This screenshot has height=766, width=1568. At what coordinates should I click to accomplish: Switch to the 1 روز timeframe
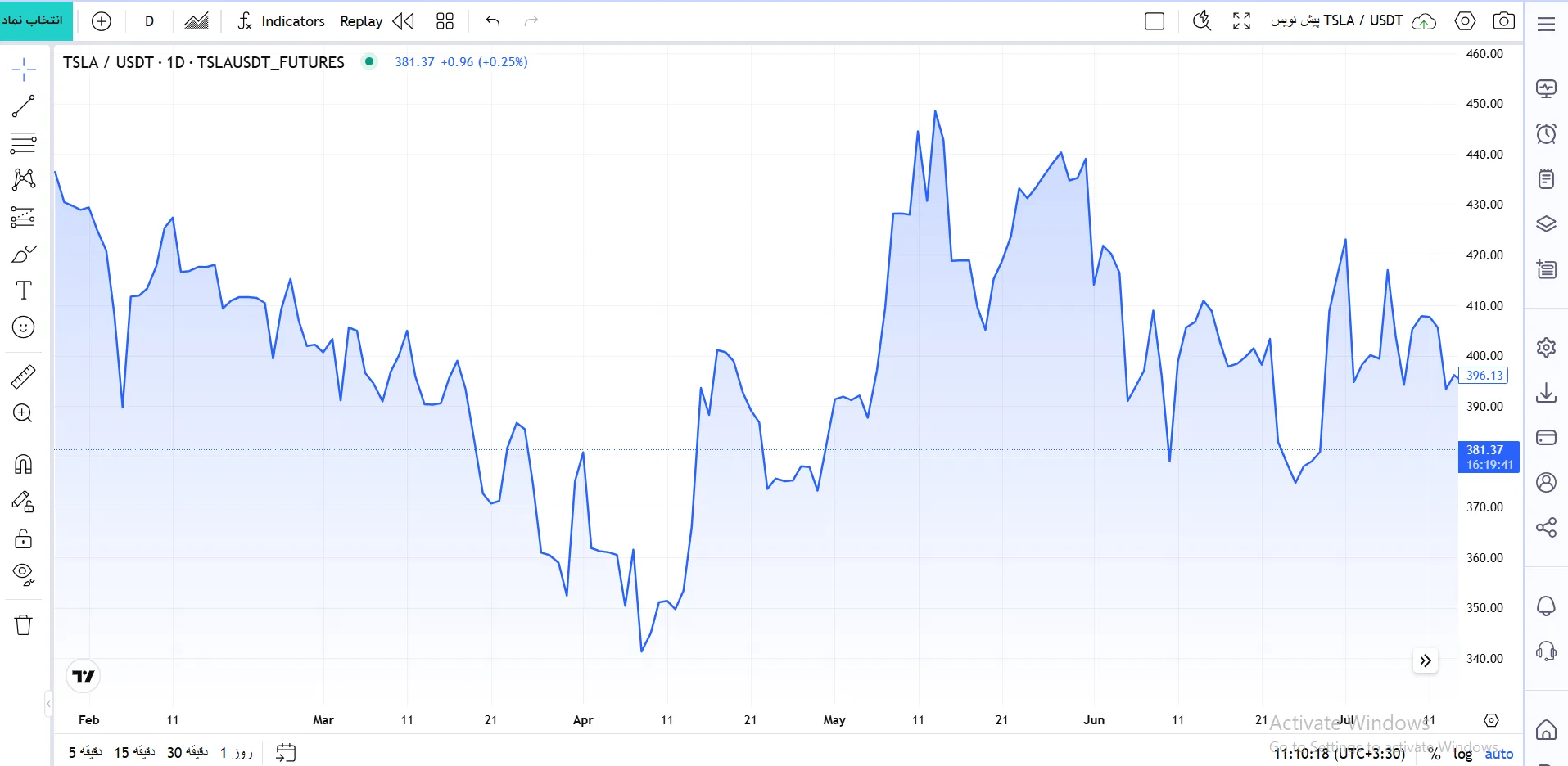pyautogui.click(x=237, y=752)
